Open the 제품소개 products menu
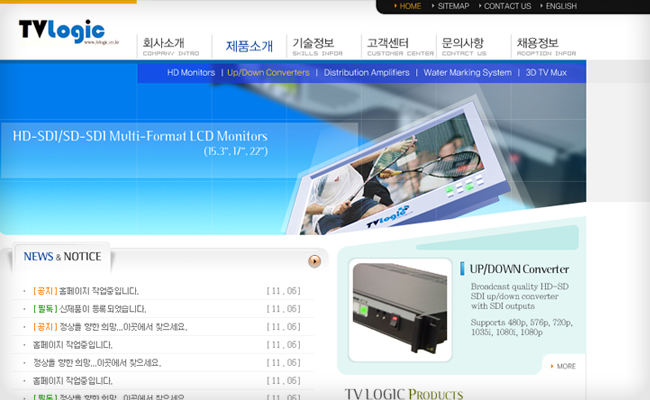650x400 pixels. pos(249,46)
